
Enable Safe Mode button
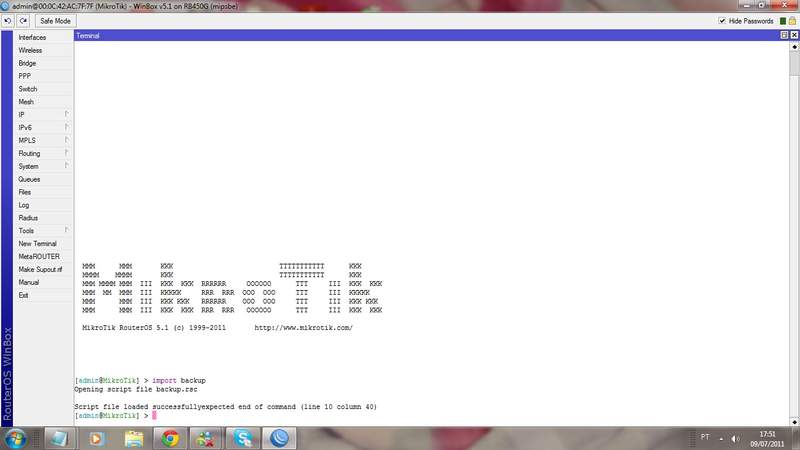coord(55,21)
